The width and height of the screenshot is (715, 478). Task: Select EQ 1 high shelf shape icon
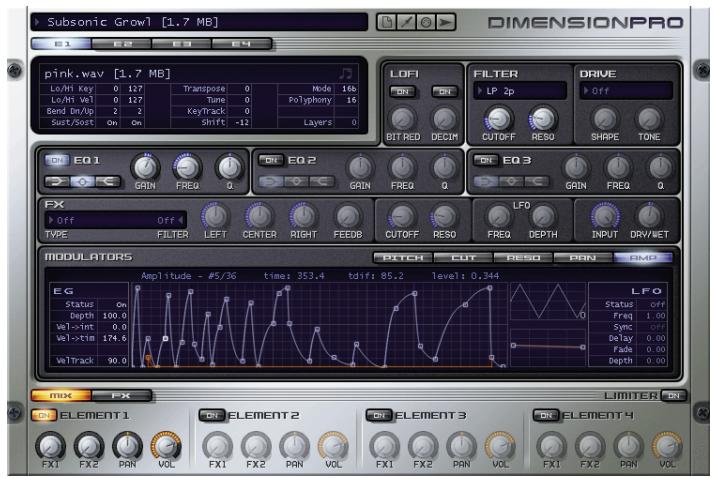tap(108, 182)
